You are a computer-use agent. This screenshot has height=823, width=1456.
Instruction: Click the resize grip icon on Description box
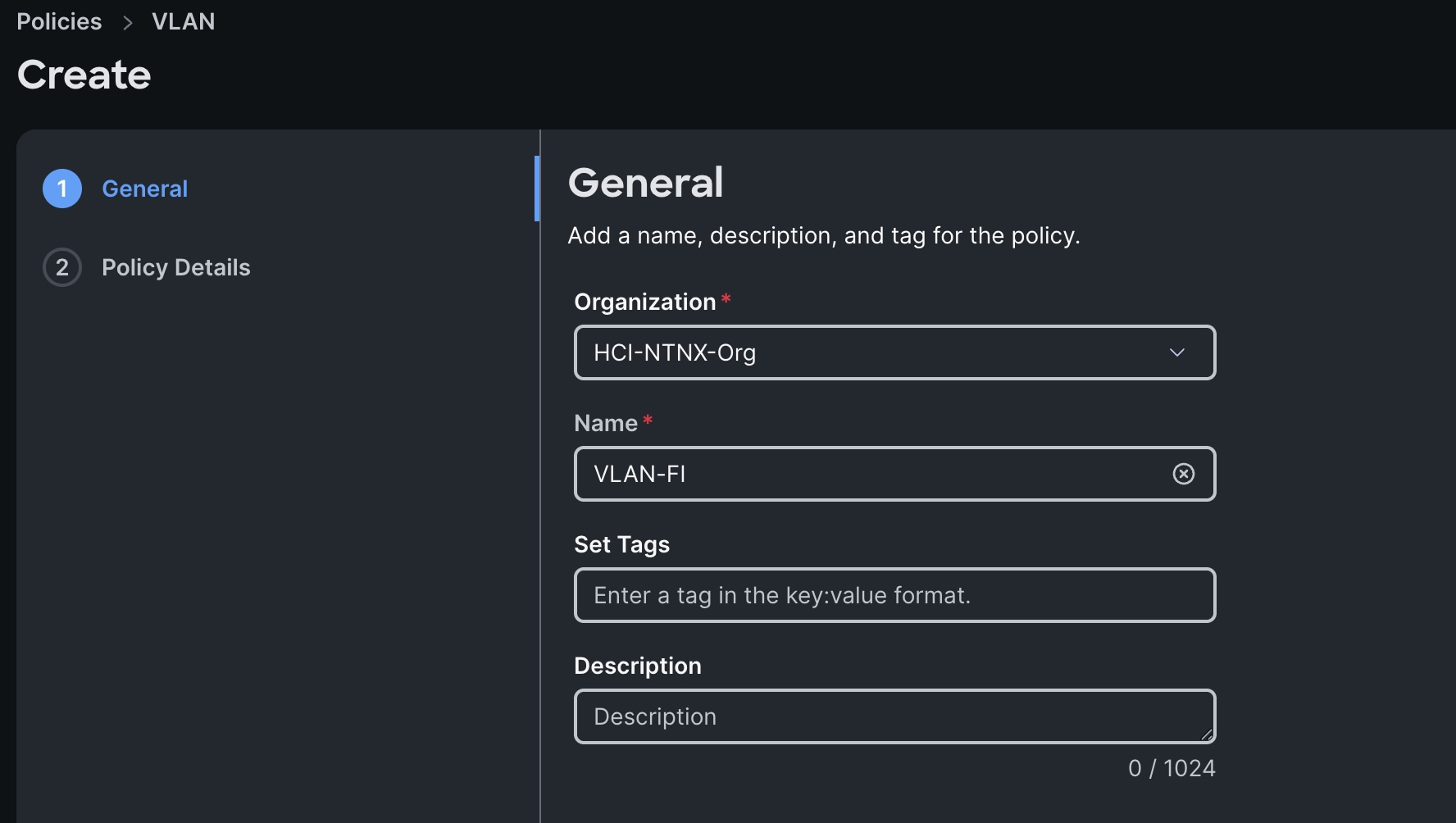click(1205, 736)
